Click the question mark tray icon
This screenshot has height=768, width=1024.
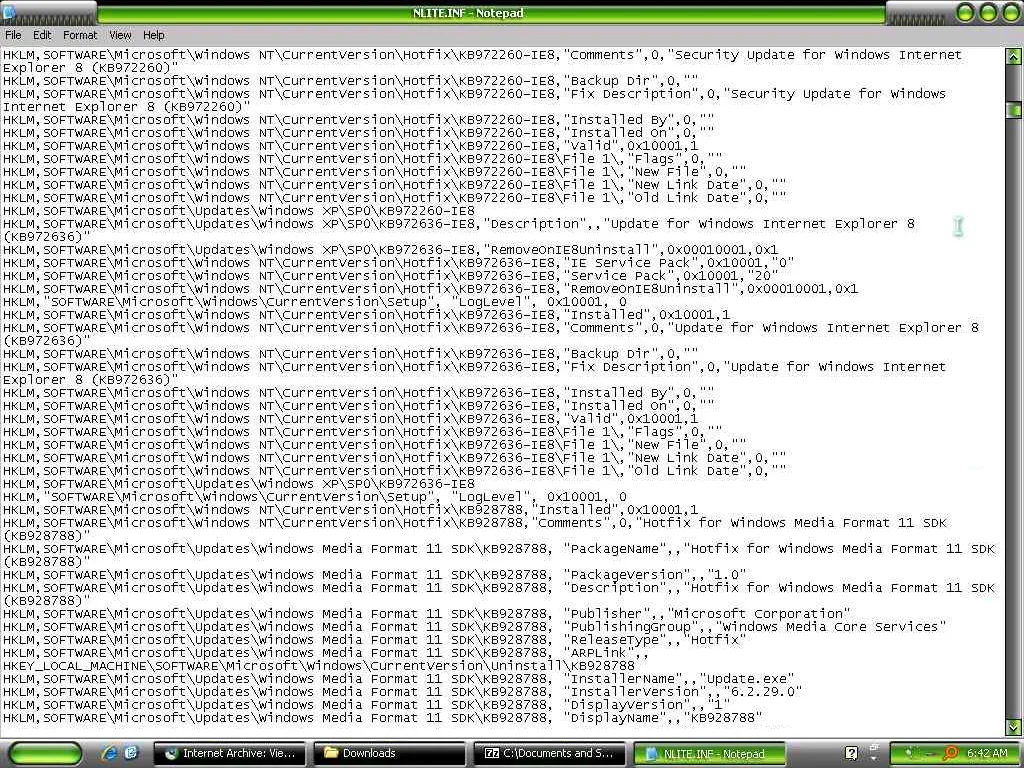coord(851,754)
